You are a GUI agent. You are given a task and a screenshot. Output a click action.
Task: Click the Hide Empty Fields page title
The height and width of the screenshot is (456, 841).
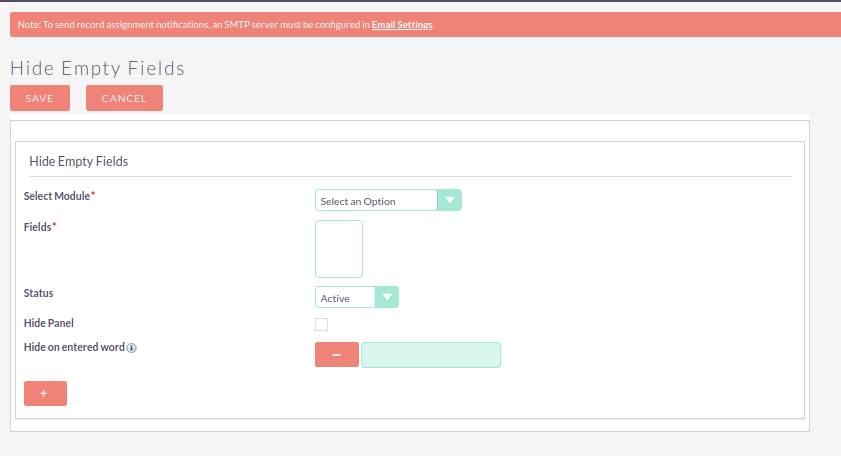(97, 68)
